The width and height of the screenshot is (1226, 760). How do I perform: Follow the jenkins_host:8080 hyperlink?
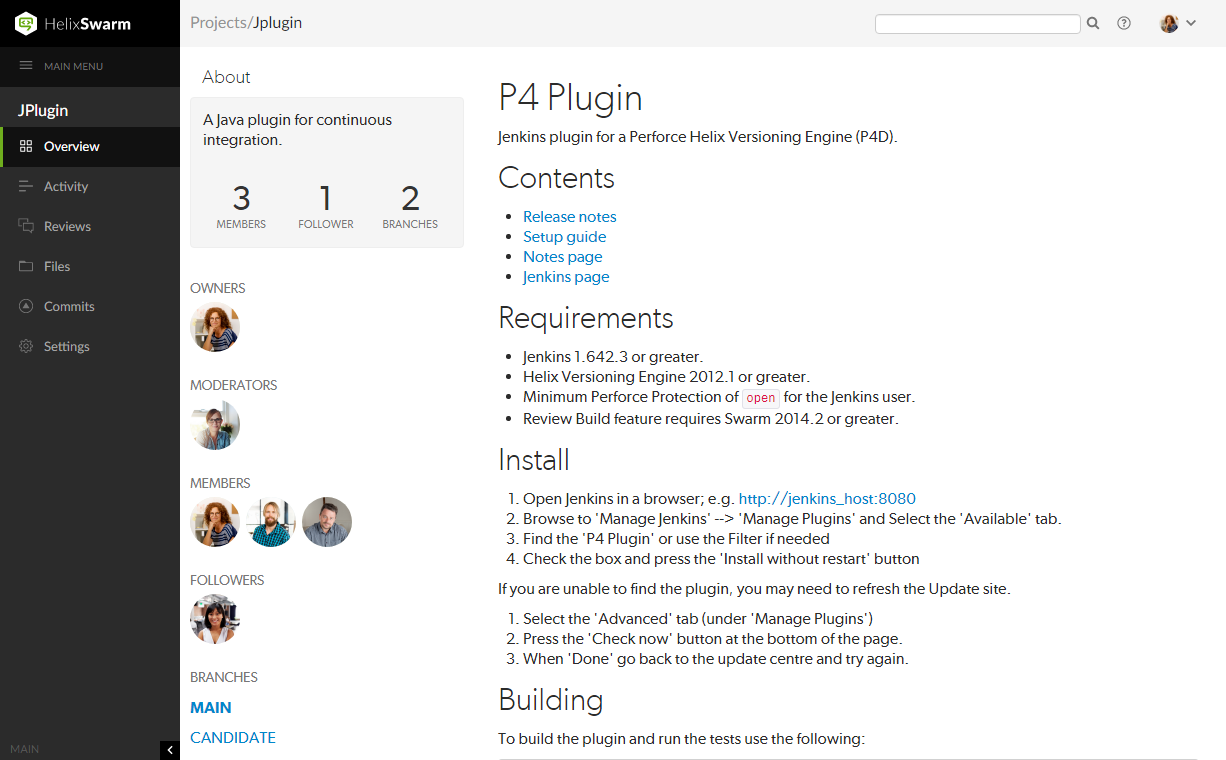point(826,498)
